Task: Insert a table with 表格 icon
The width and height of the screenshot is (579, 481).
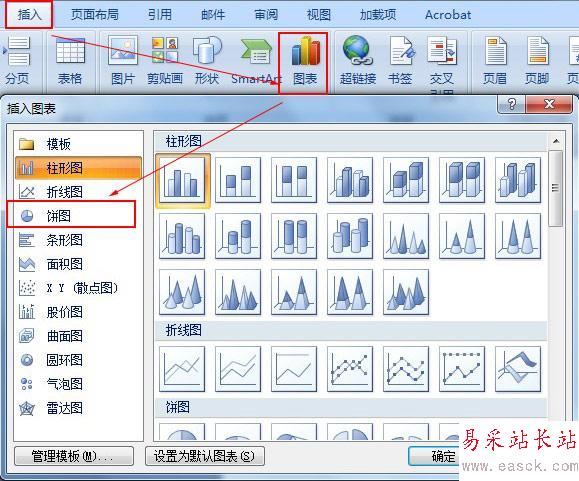Action: [70, 61]
